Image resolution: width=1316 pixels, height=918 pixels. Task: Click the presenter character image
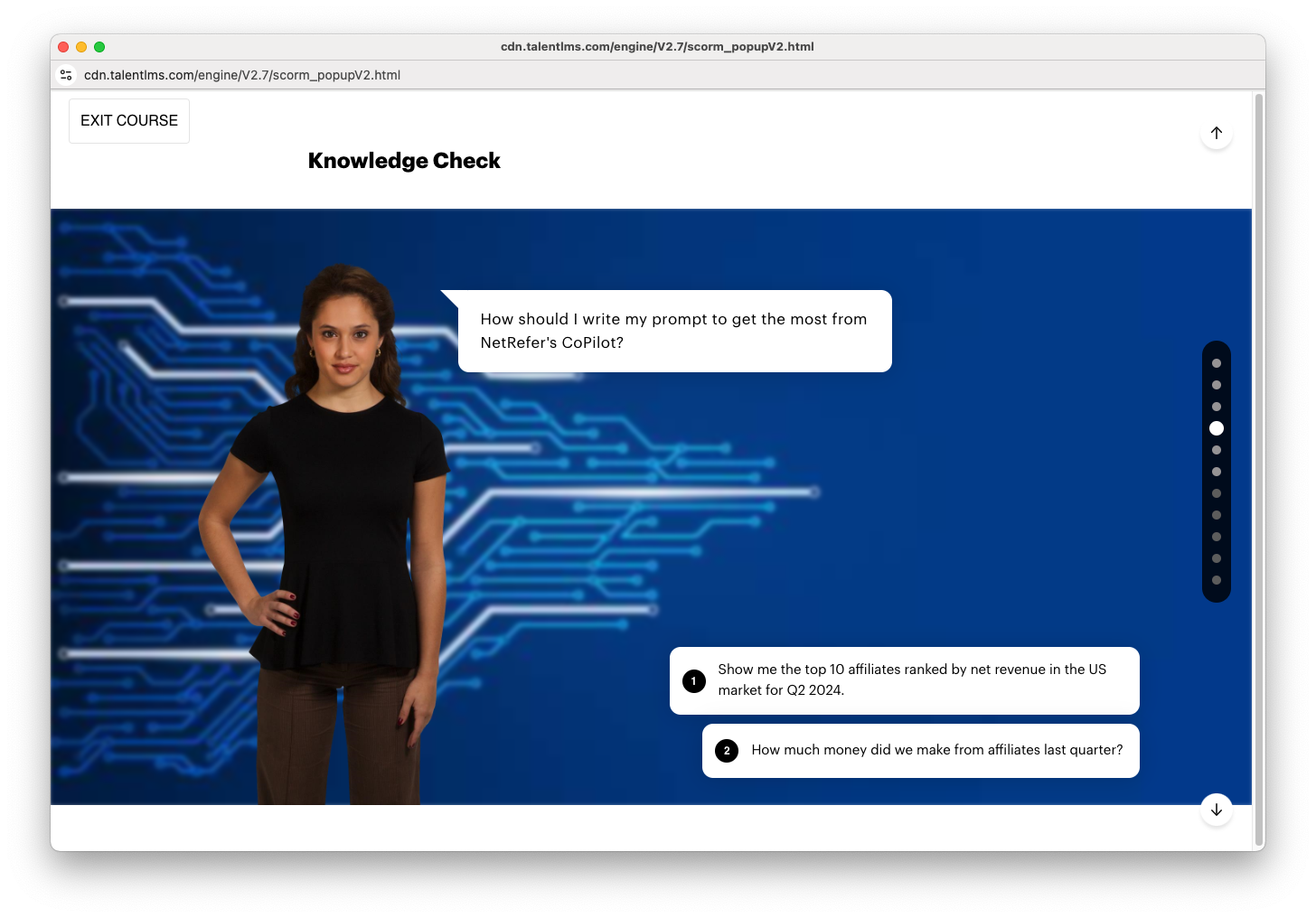pos(325,533)
